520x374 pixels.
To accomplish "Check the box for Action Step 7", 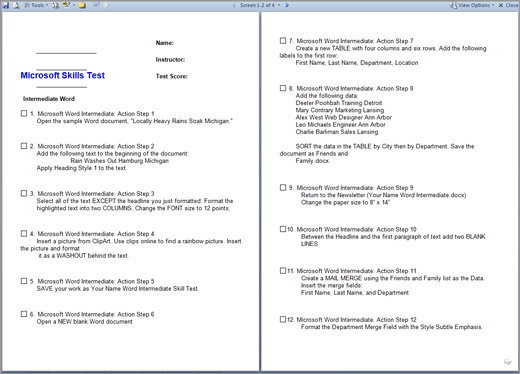I will tap(283, 41).
